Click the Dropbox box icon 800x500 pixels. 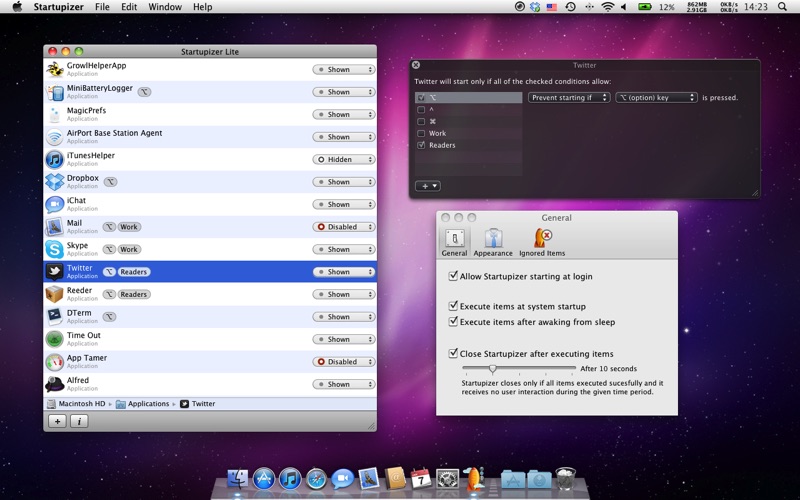pos(55,182)
